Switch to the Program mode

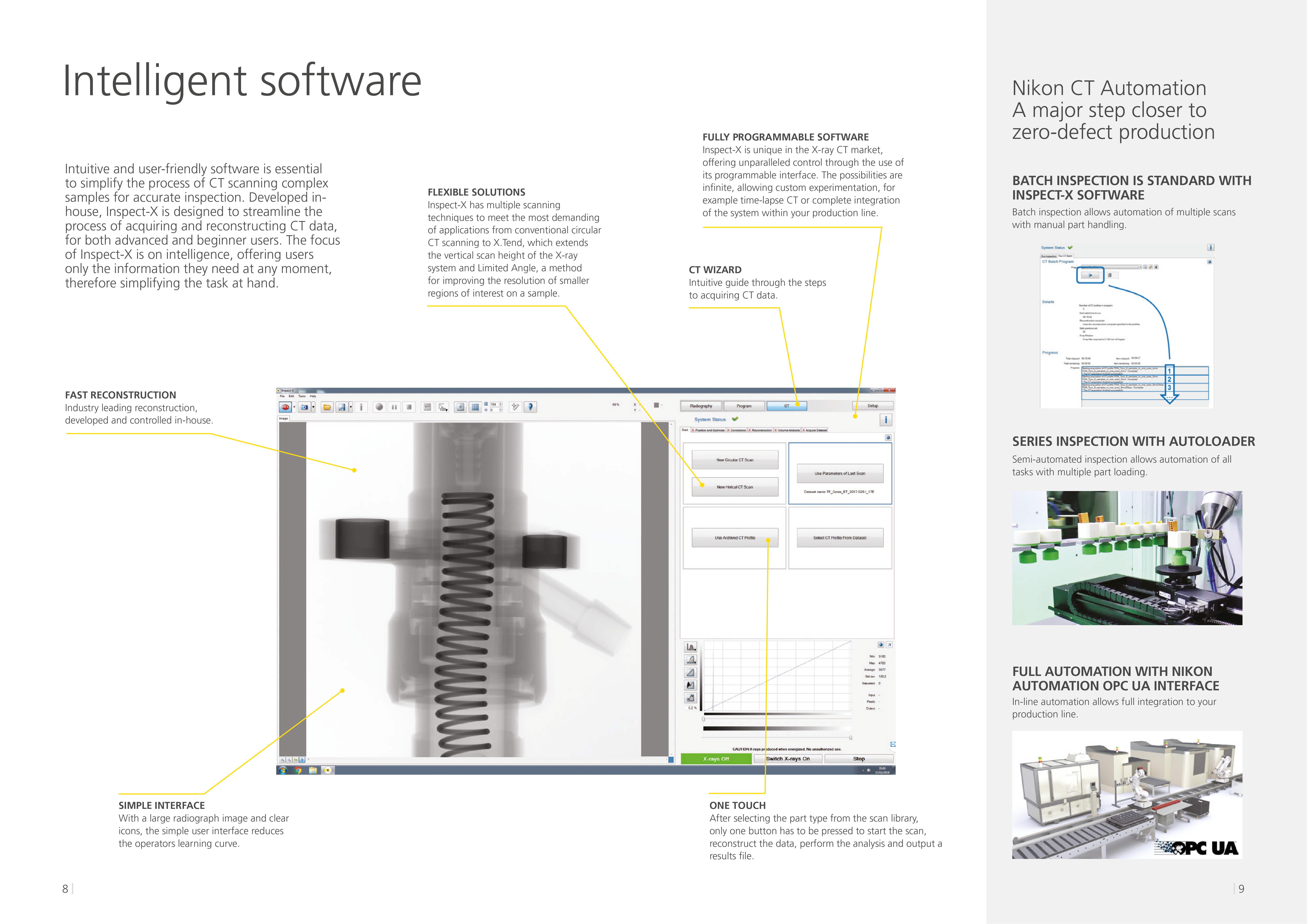tap(744, 406)
